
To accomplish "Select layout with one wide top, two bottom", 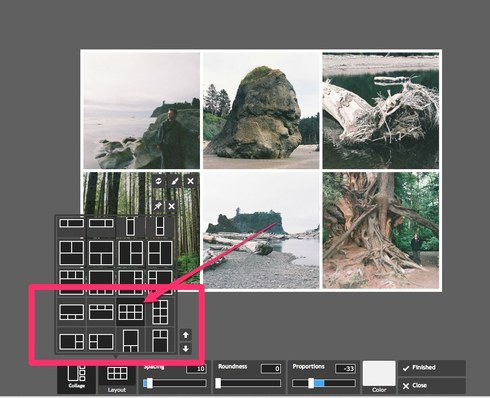I will point(101,253).
